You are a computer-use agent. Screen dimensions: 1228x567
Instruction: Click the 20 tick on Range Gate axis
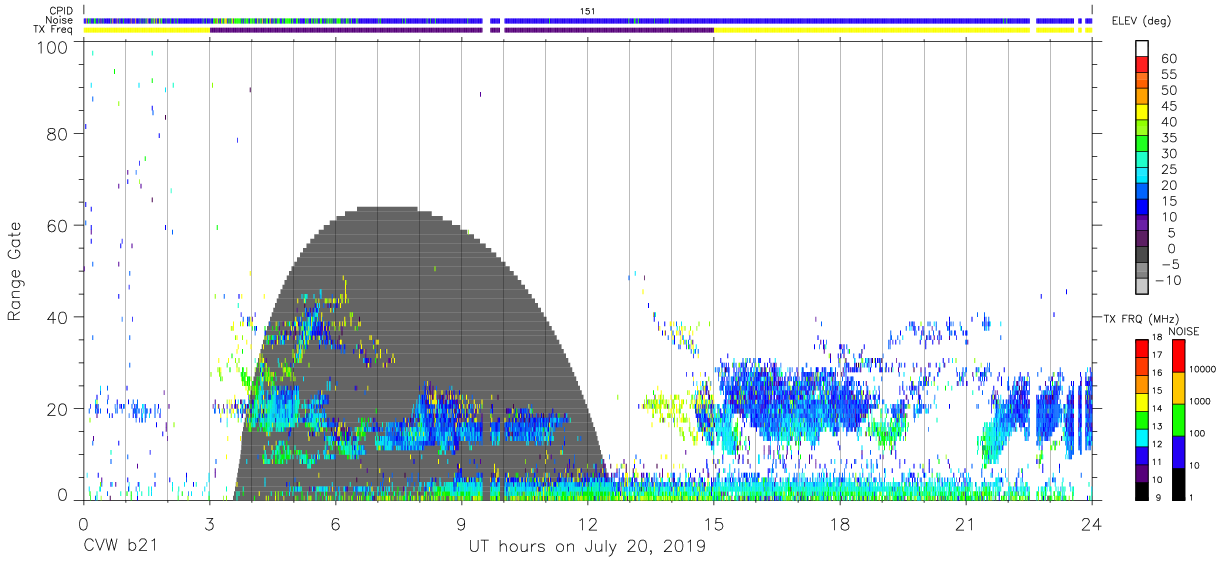click(x=57, y=408)
